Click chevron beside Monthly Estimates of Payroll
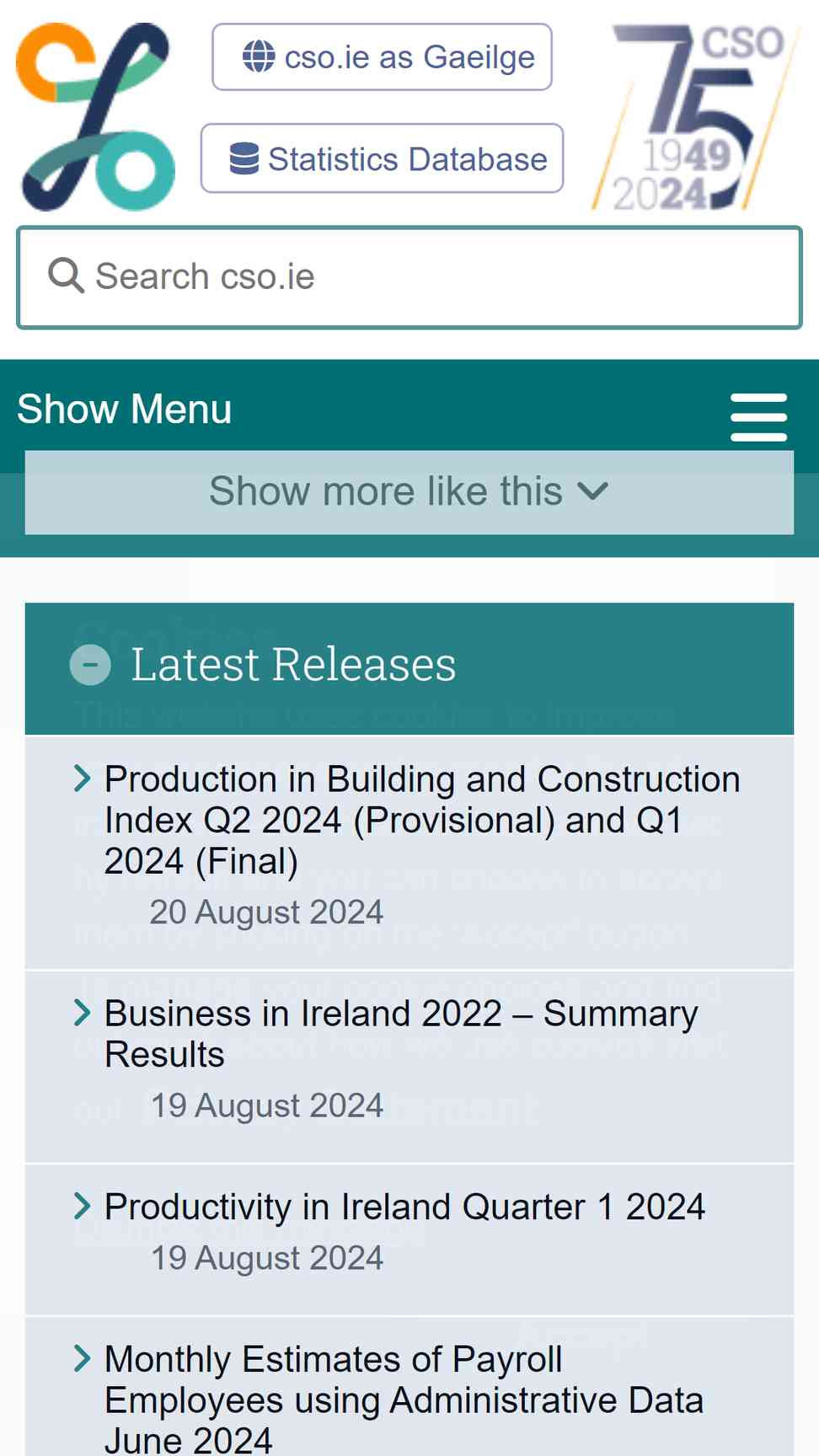 click(82, 1358)
